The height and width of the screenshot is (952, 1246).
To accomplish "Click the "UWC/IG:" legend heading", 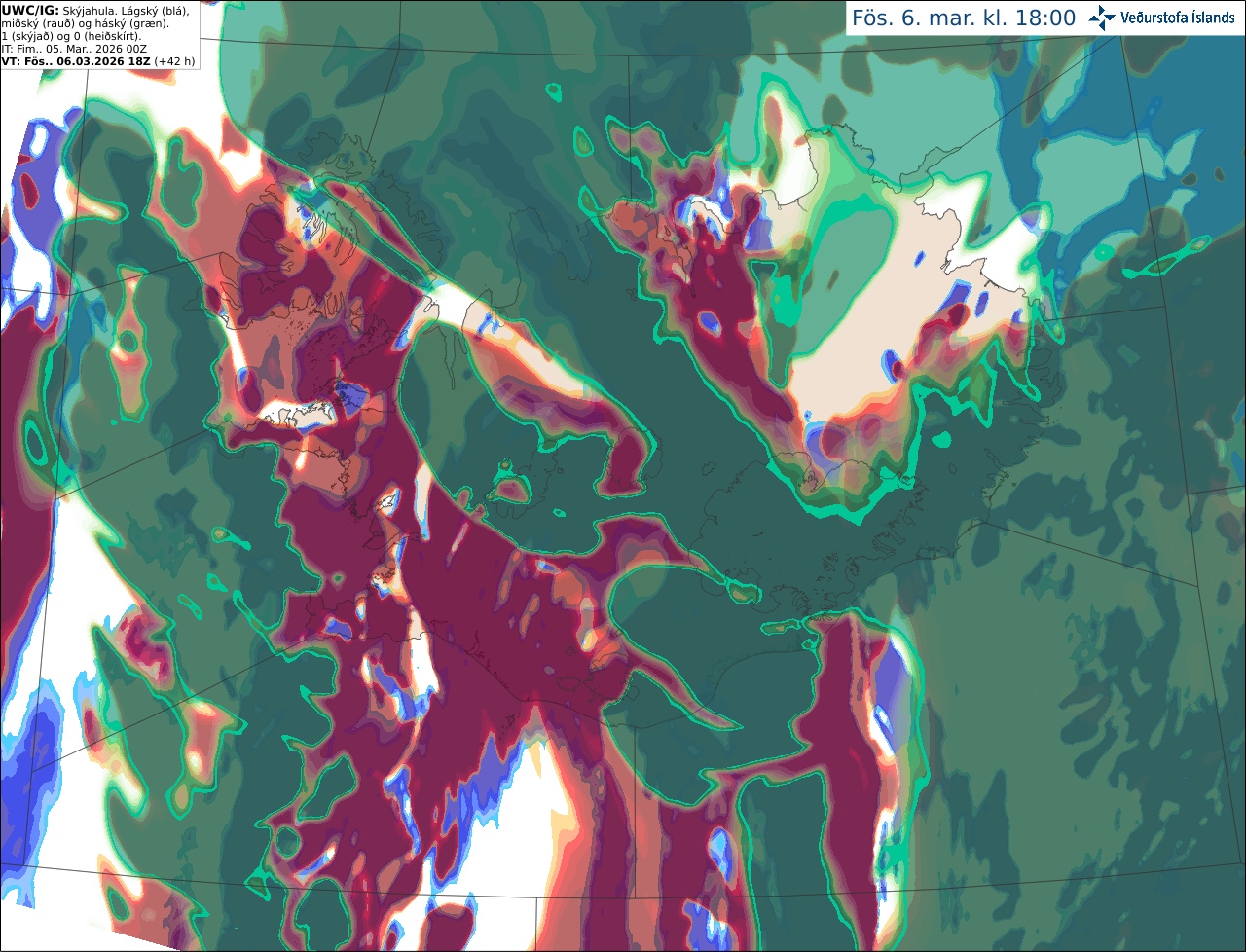I will 30,10.
